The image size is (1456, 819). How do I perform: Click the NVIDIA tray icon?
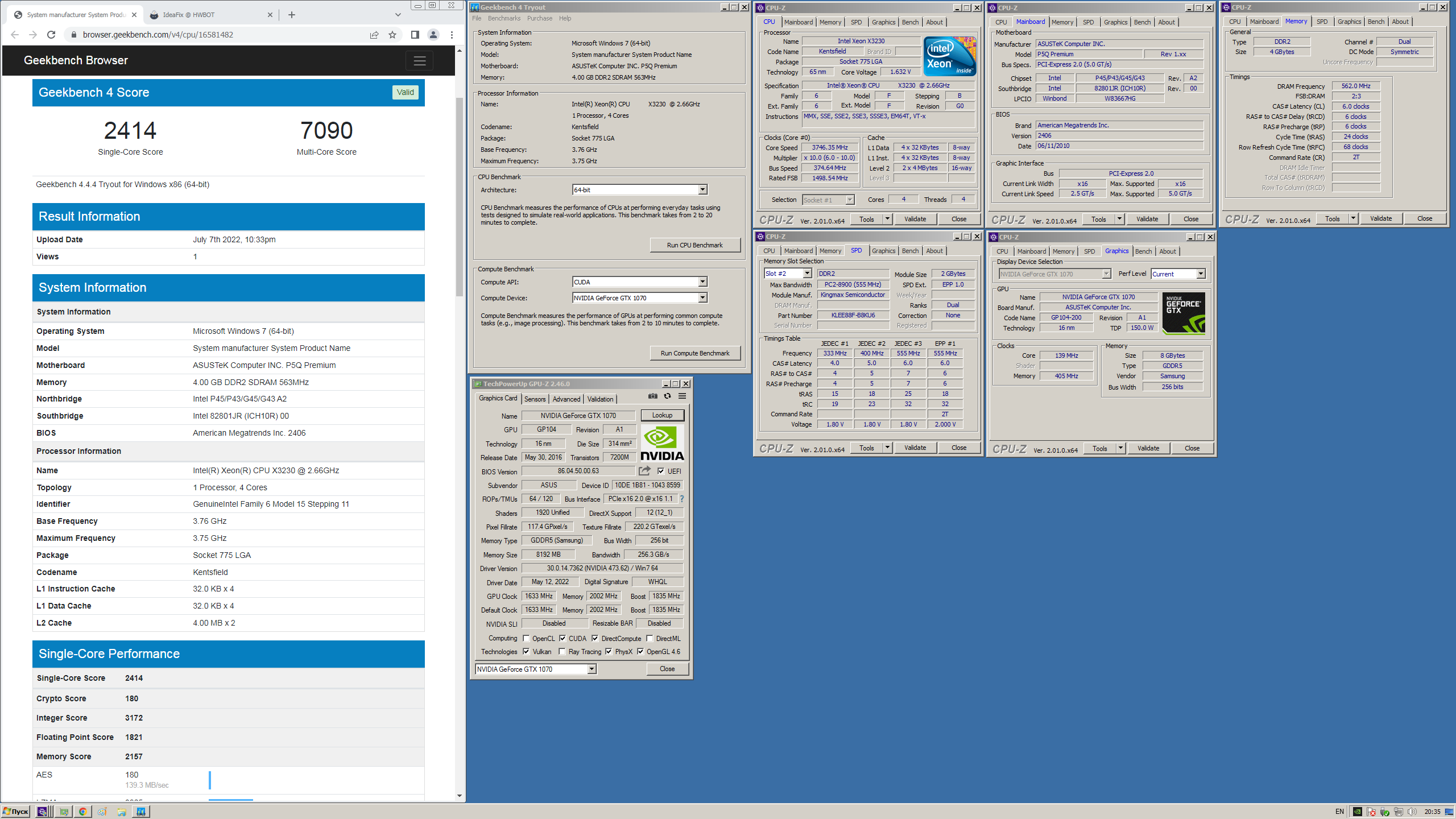pyautogui.click(x=1358, y=812)
